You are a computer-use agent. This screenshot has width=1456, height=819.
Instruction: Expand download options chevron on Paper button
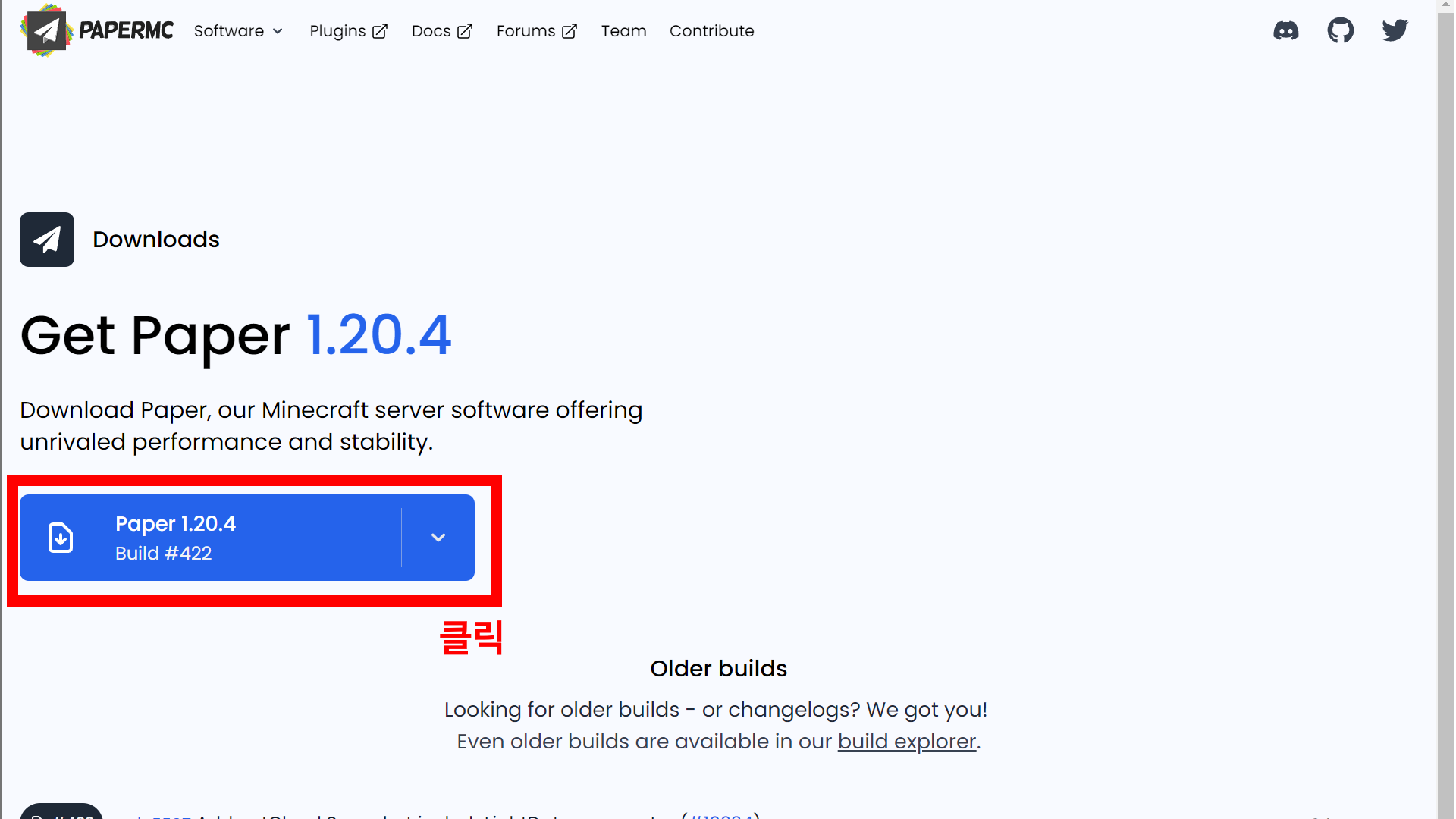pos(438,538)
